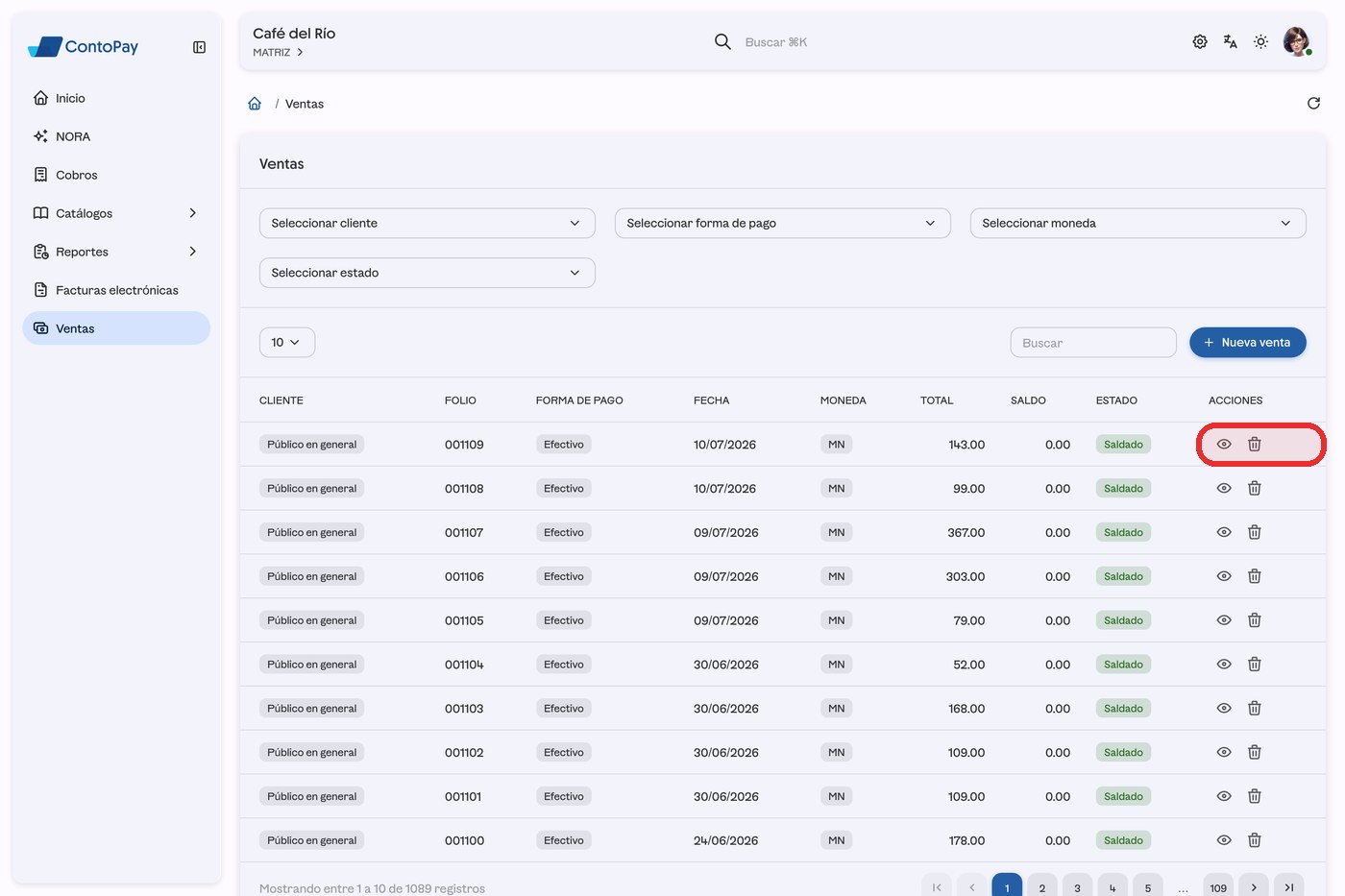Image resolution: width=1345 pixels, height=896 pixels.
Task: Open Seleccionar moneda dropdown
Action: pos(1138,223)
